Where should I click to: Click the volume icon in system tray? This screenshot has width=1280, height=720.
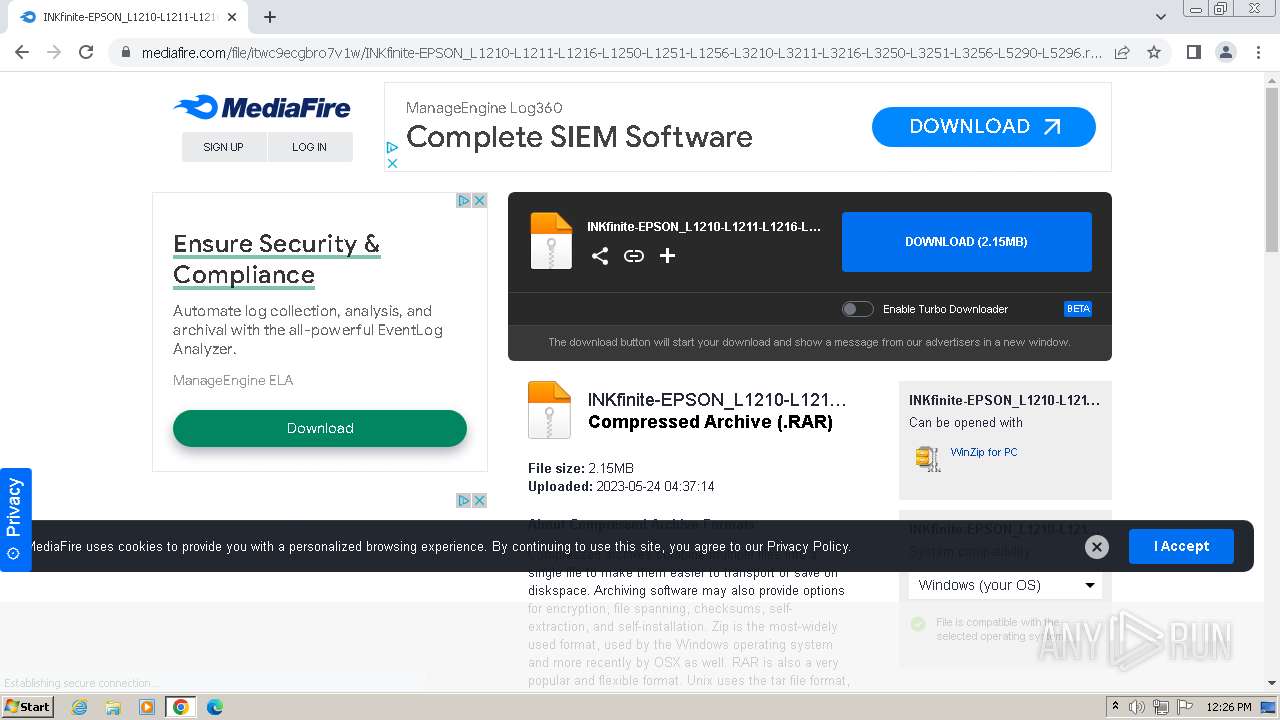point(1136,707)
